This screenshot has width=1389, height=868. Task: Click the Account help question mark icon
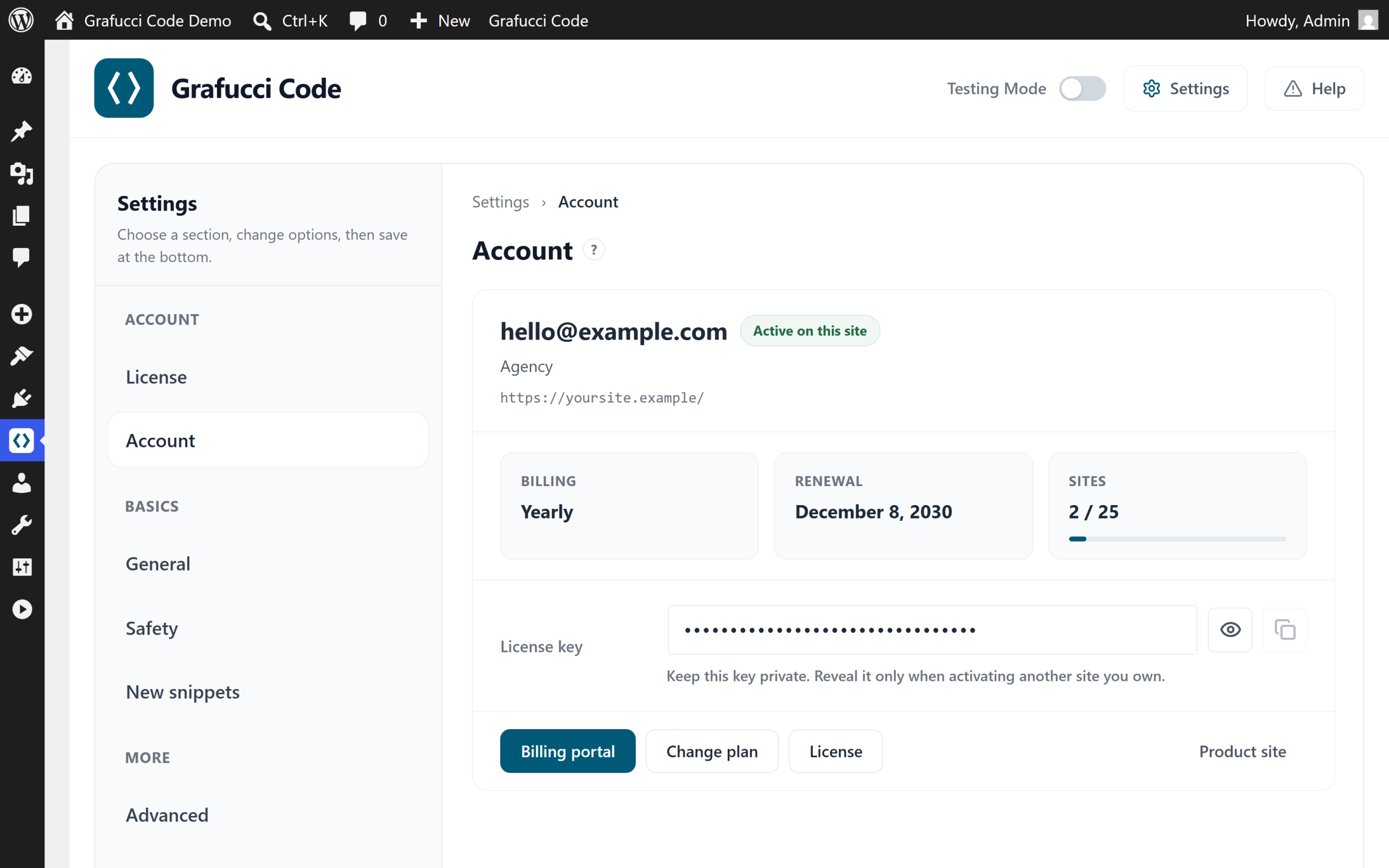pyautogui.click(x=594, y=250)
